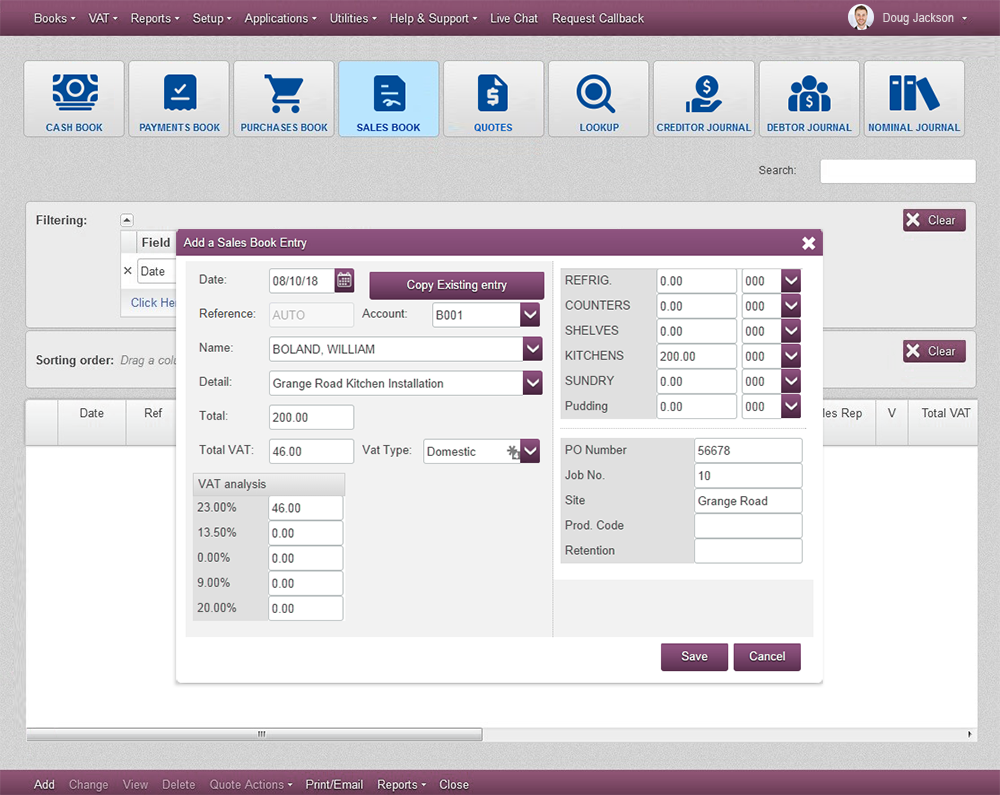This screenshot has height=795, width=1000.
Task: Open the Purchases Book cart icon
Action: (x=284, y=94)
